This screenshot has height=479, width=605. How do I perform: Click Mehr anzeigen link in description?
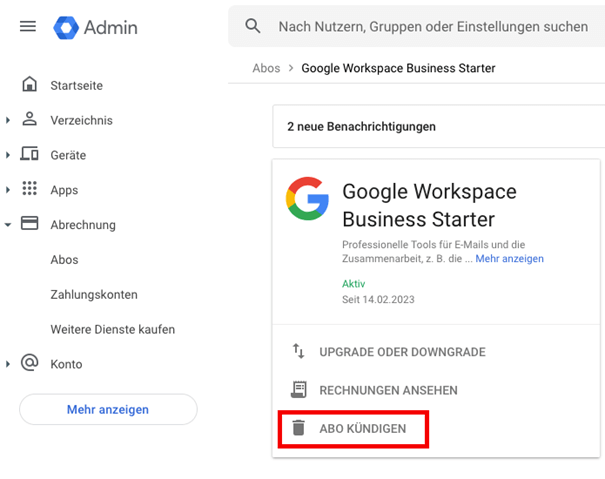(x=509, y=258)
